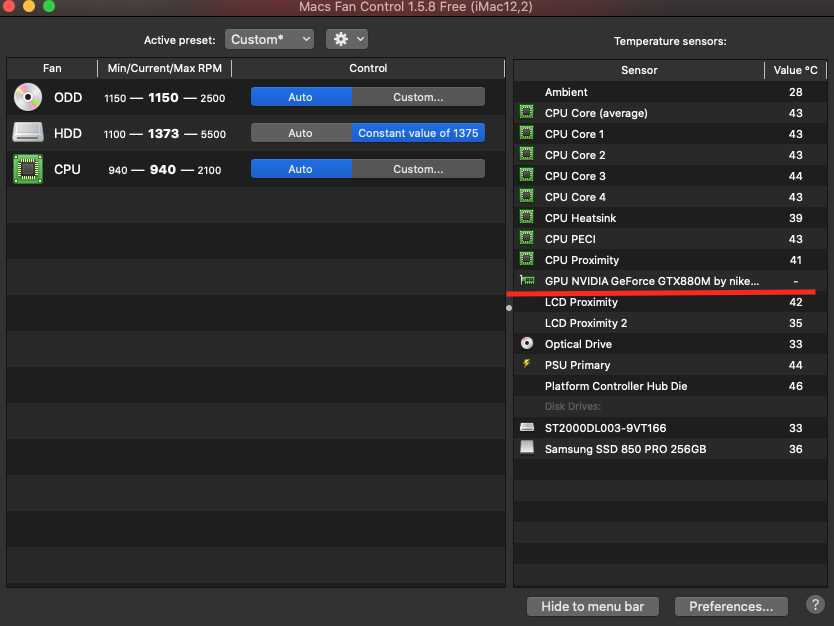Click HDD Constant value of 1375 button

[418, 133]
